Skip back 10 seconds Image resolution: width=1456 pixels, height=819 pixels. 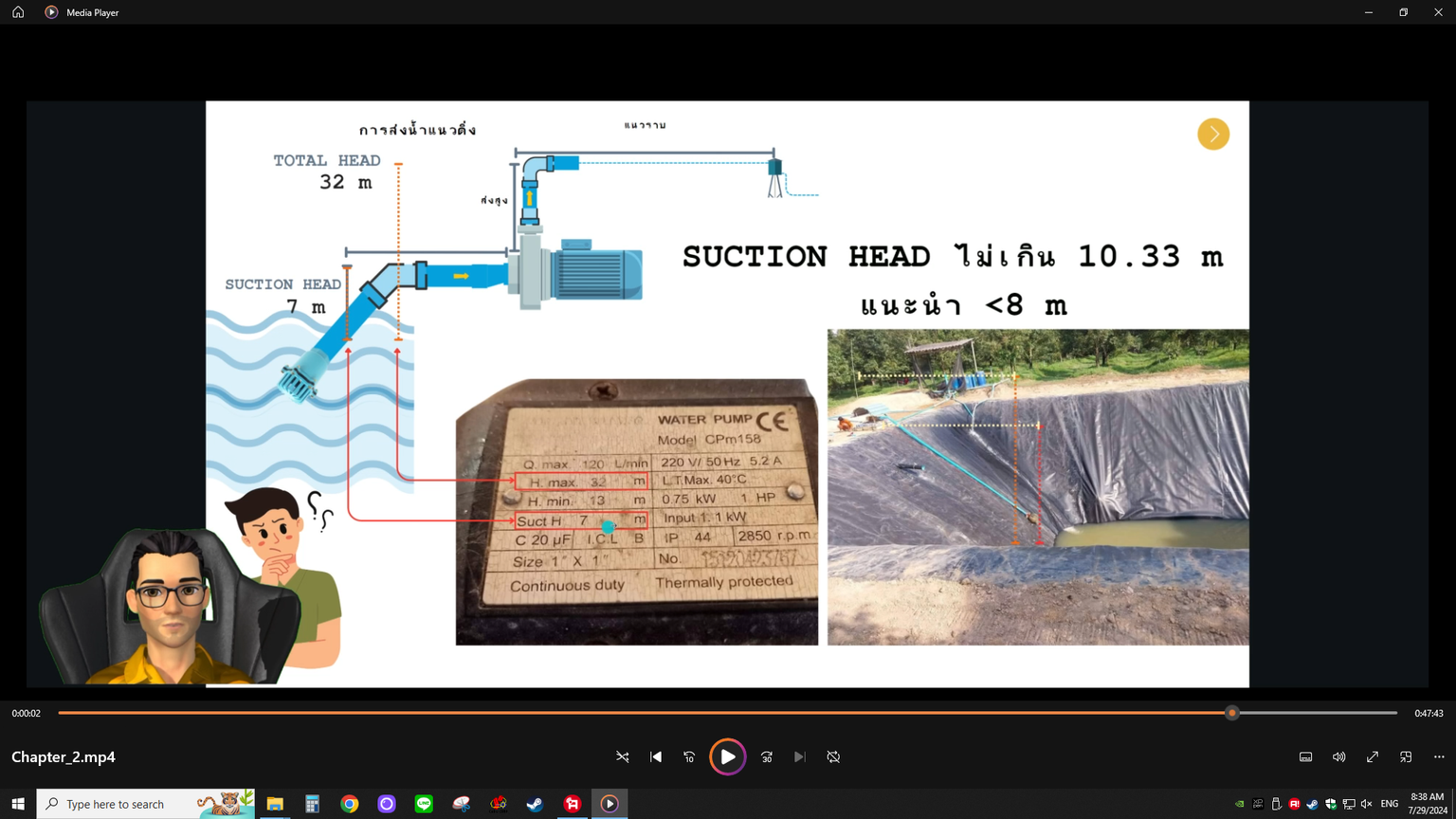tap(689, 756)
